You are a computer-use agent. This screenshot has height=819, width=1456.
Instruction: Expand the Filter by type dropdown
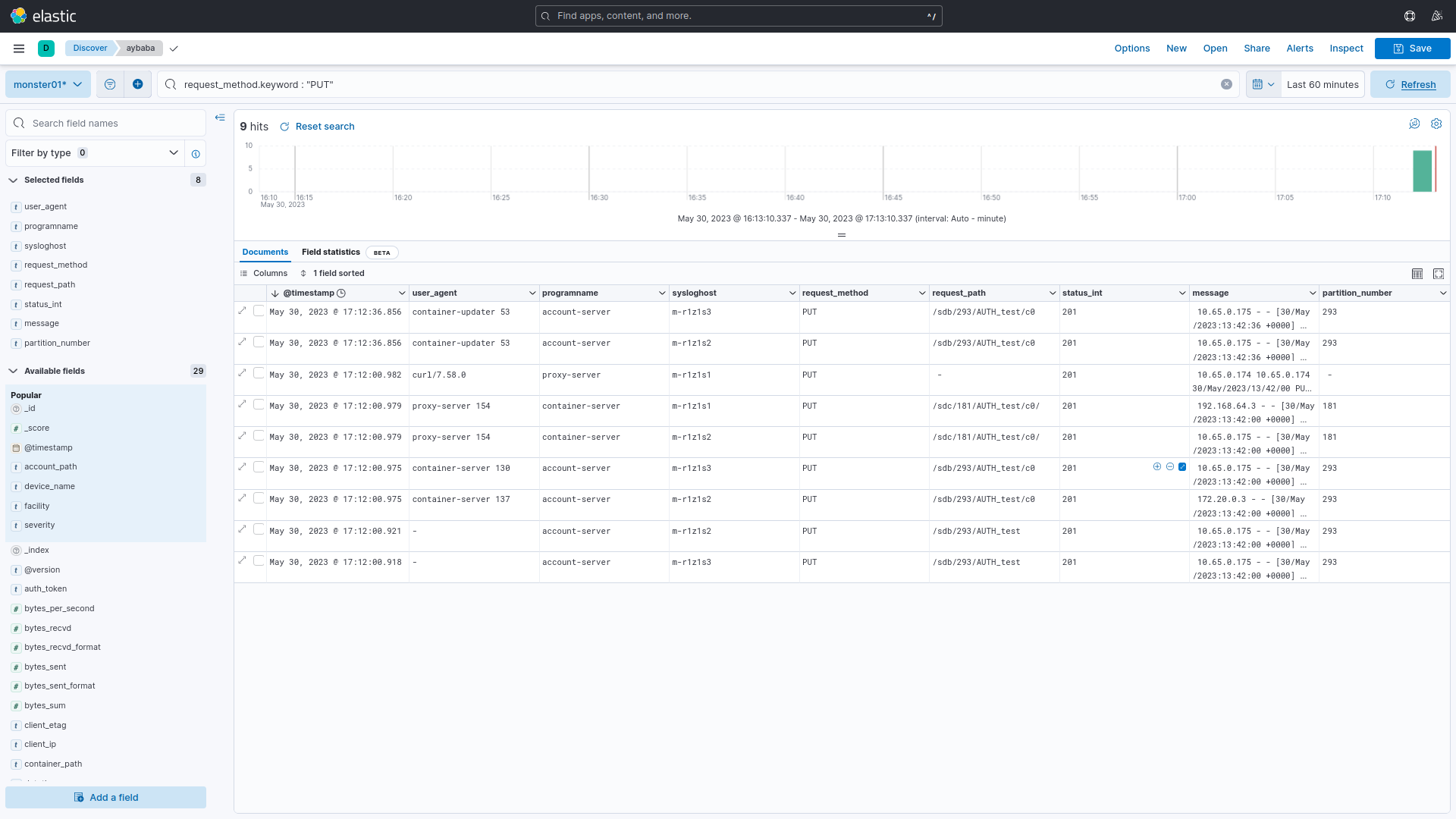coord(95,153)
